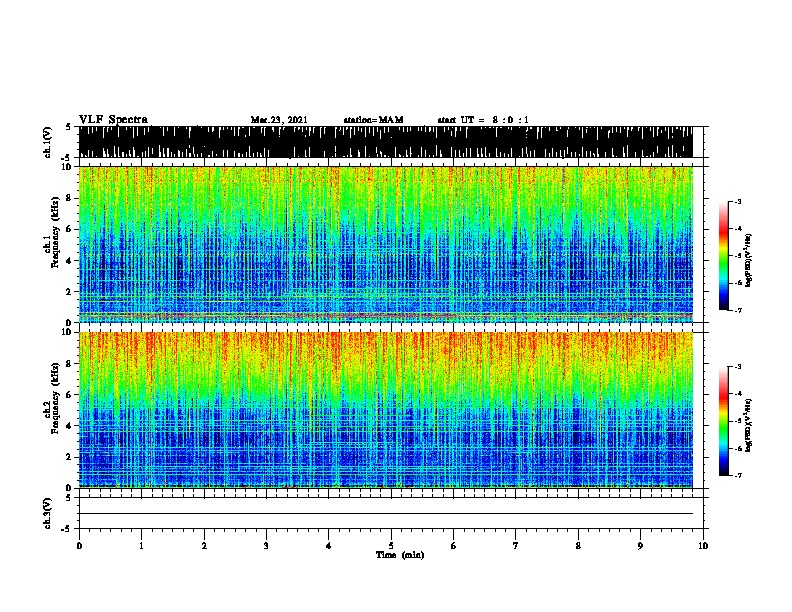Click the ch.2 spectrogram "2" kHz tick label

click(x=70, y=457)
